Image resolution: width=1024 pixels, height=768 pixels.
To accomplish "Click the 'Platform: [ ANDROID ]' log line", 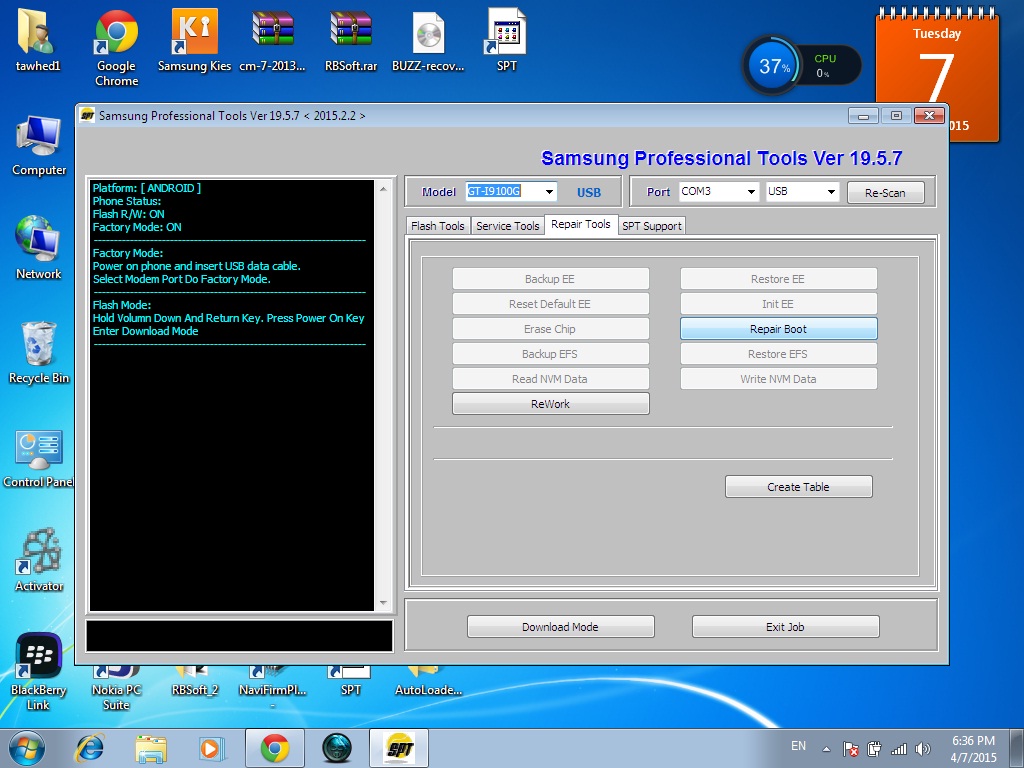I will [x=147, y=188].
